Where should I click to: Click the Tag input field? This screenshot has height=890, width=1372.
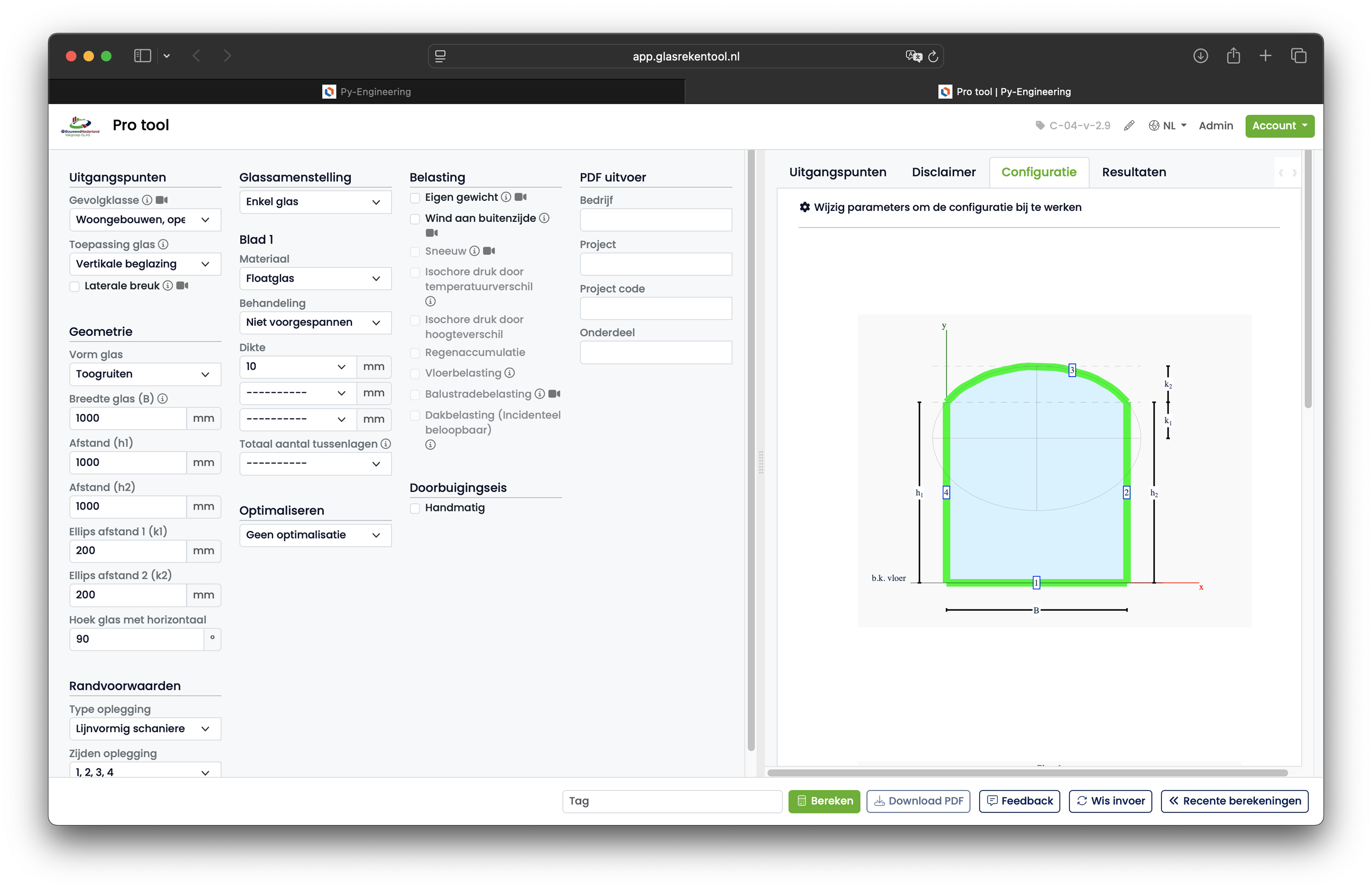(672, 801)
